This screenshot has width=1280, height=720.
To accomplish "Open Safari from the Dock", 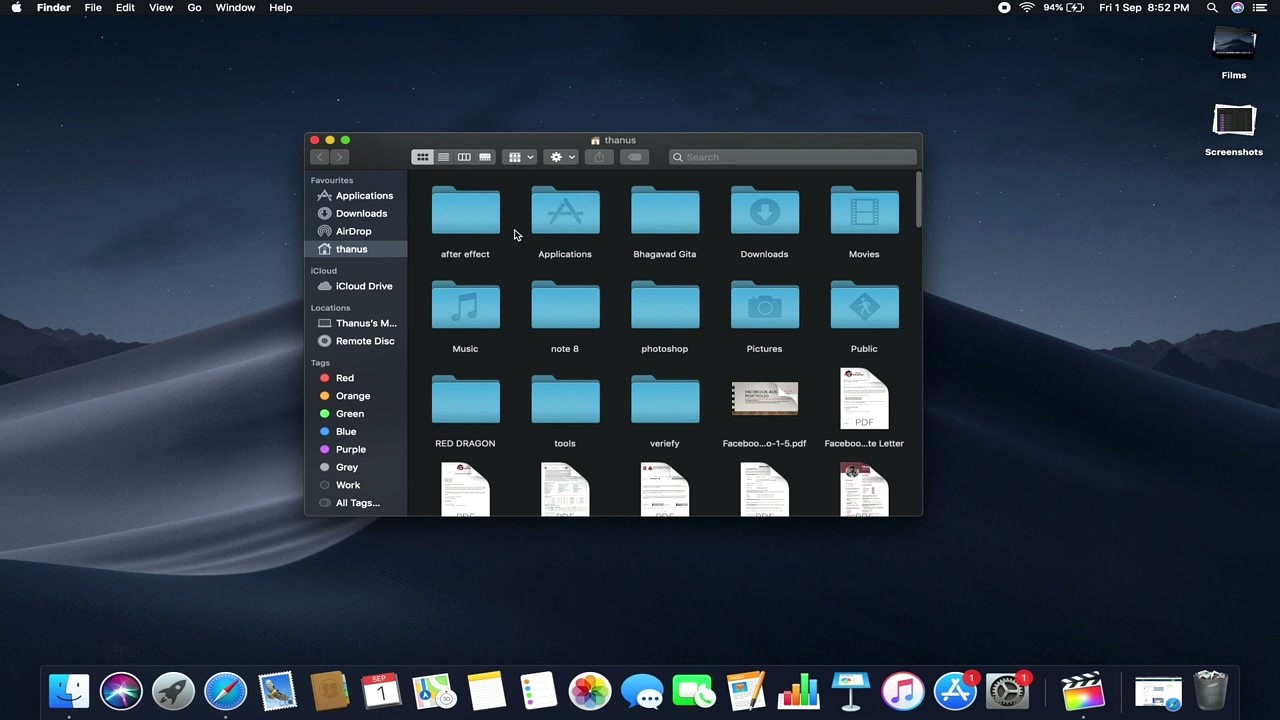I will [225, 690].
